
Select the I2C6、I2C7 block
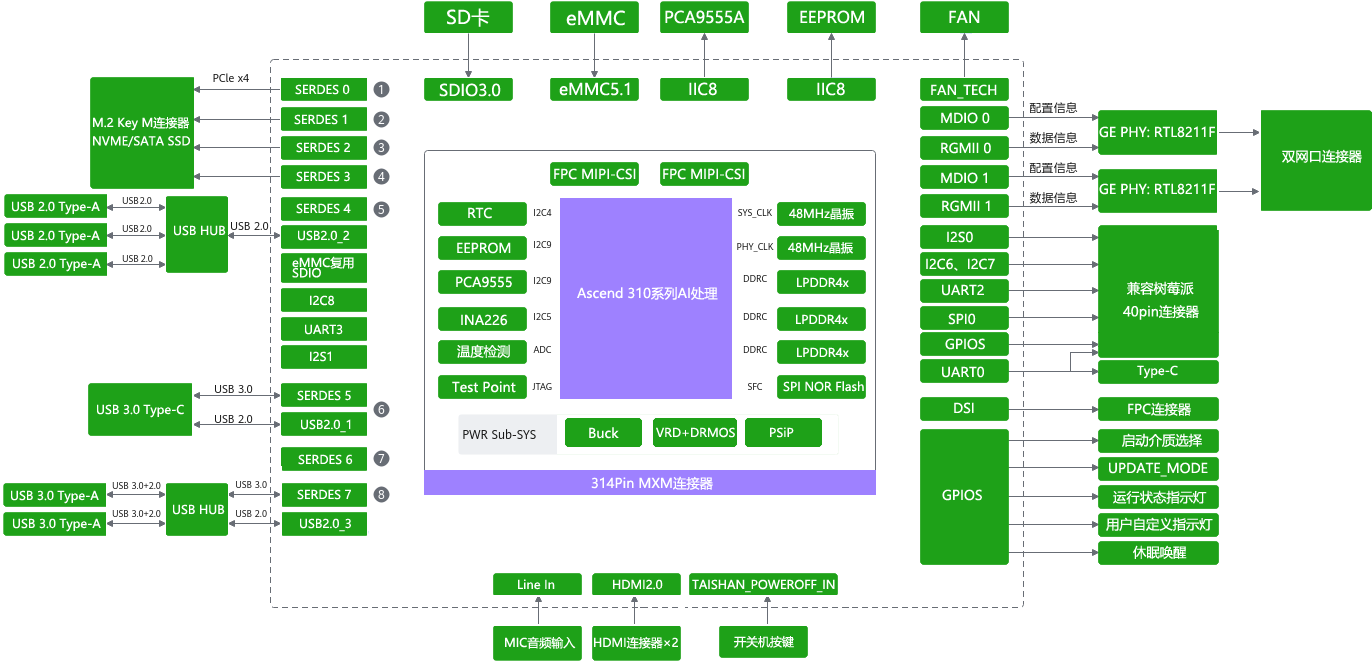pos(964,264)
